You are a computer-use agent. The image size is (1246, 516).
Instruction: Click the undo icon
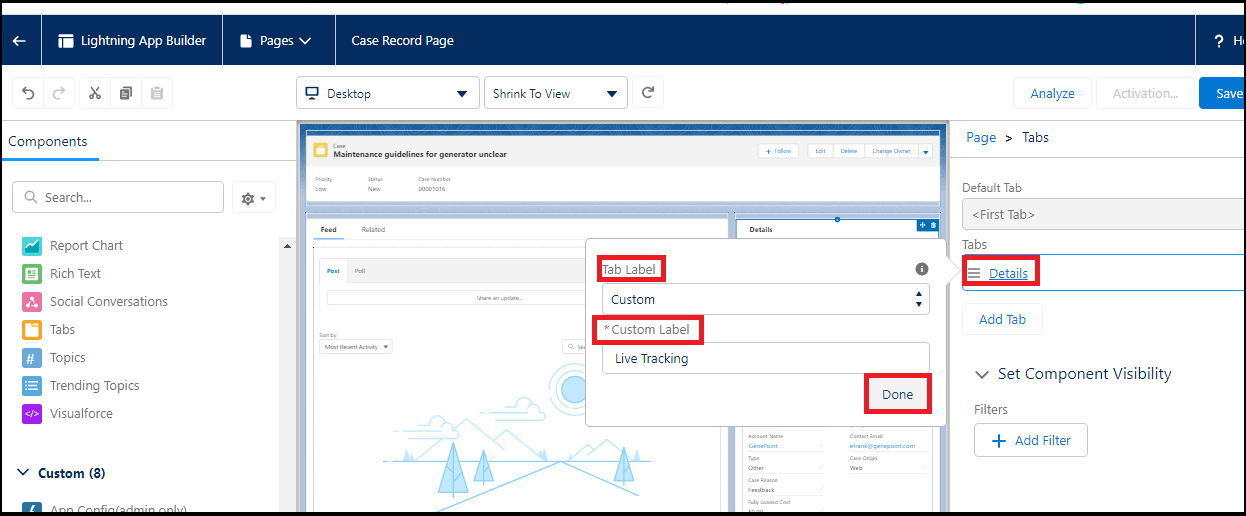[x=28, y=93]
